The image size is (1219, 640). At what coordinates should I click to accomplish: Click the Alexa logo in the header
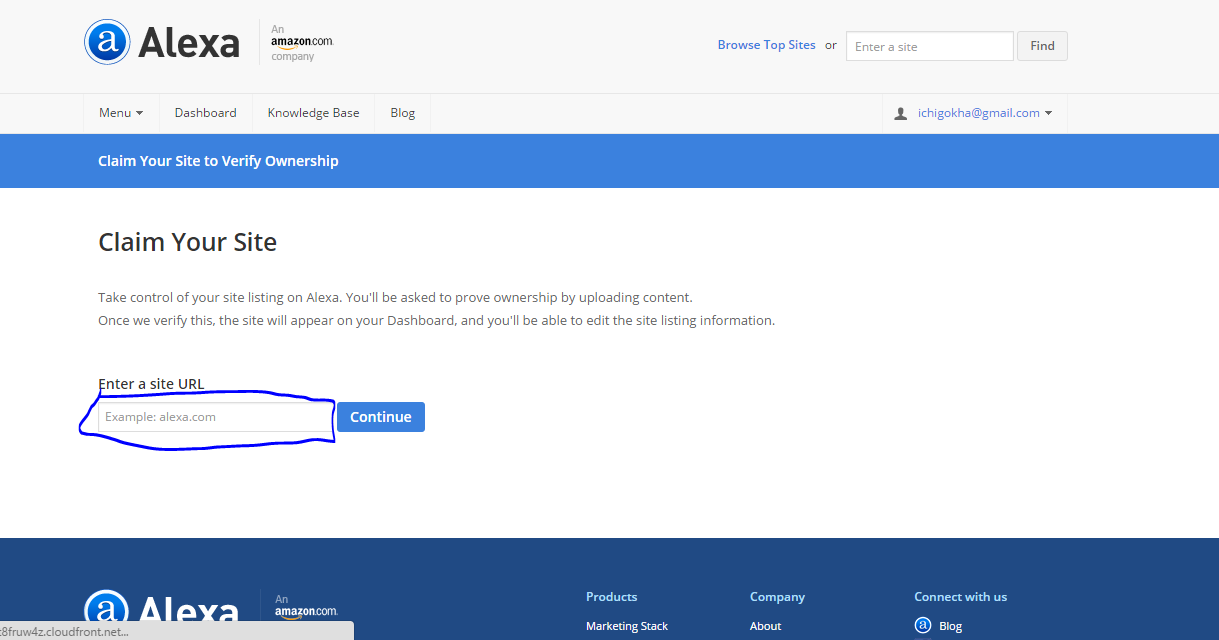click(162, 43)
